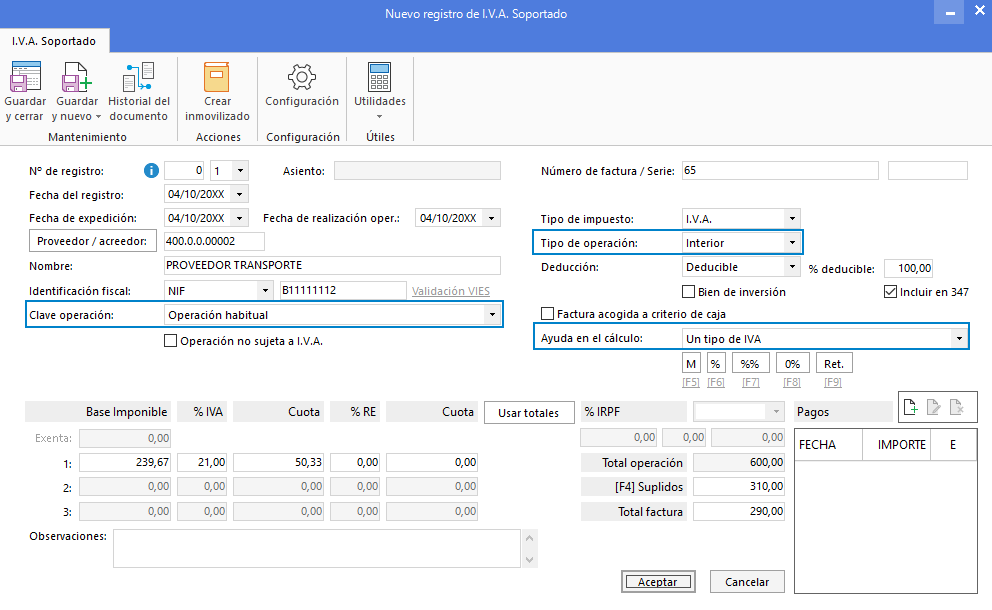Click the blue info icon beside Nº de registro
992x610 pixels.
151,171
